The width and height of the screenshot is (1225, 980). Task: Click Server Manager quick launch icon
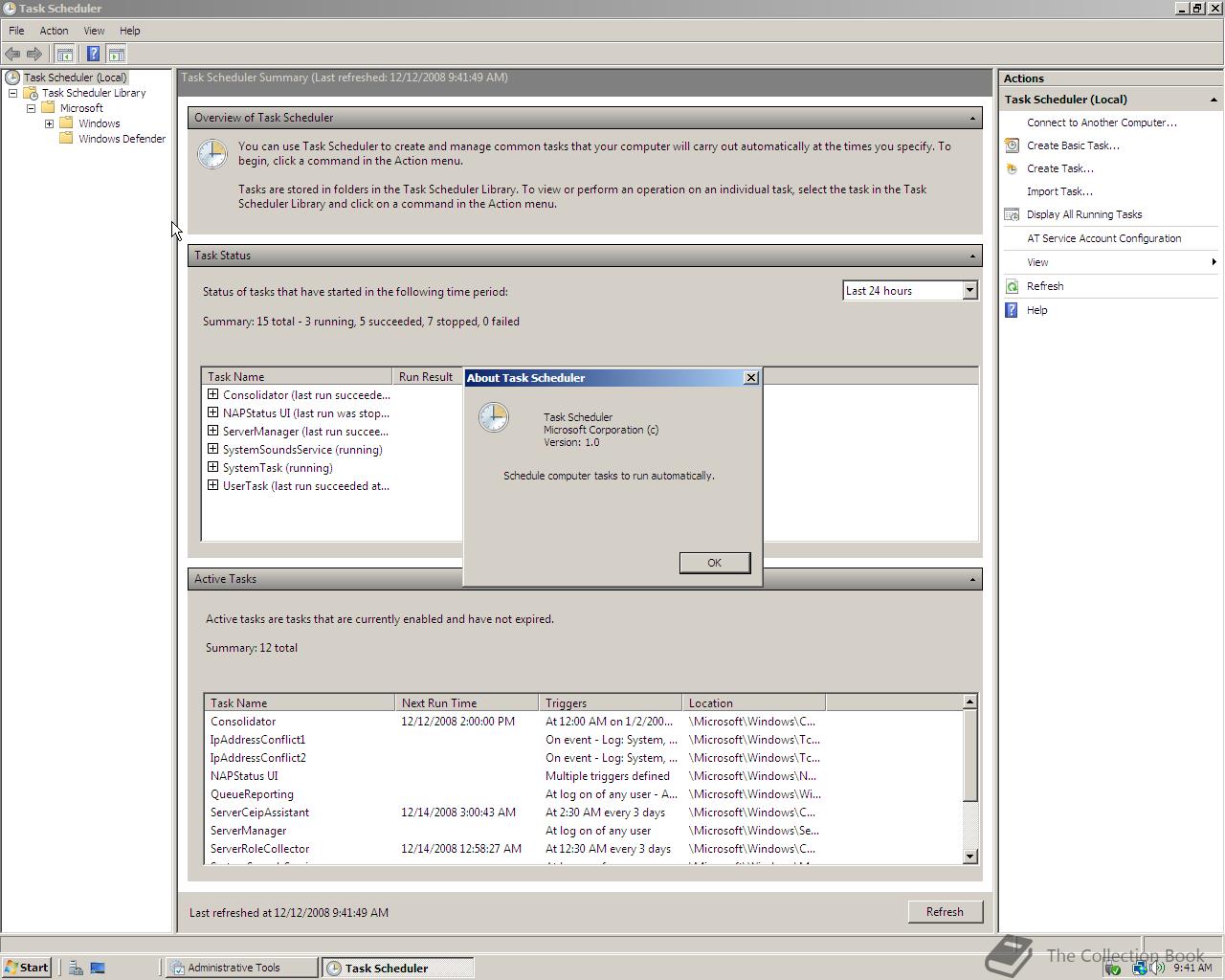(75, 968)
